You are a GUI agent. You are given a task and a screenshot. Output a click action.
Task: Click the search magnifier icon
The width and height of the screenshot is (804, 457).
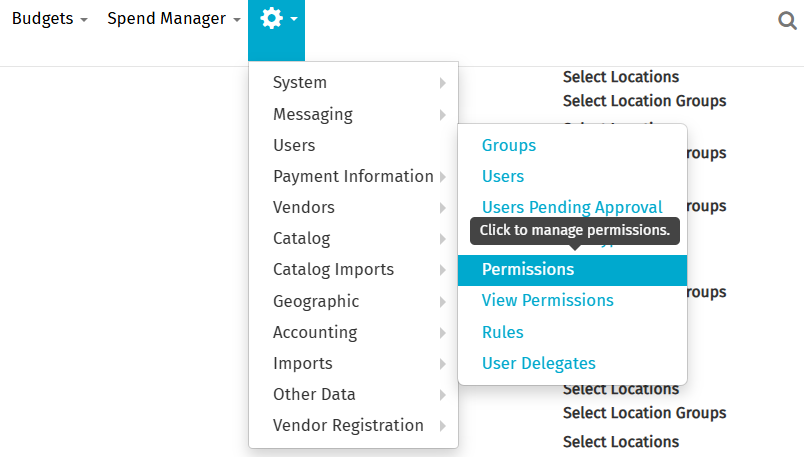787,21
